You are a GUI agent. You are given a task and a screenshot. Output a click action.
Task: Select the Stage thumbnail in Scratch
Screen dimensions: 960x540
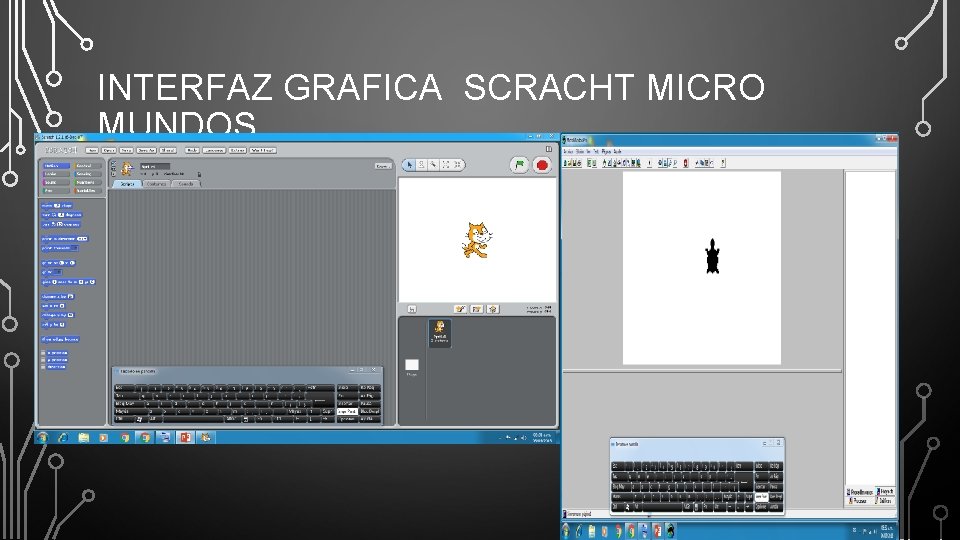412,366
